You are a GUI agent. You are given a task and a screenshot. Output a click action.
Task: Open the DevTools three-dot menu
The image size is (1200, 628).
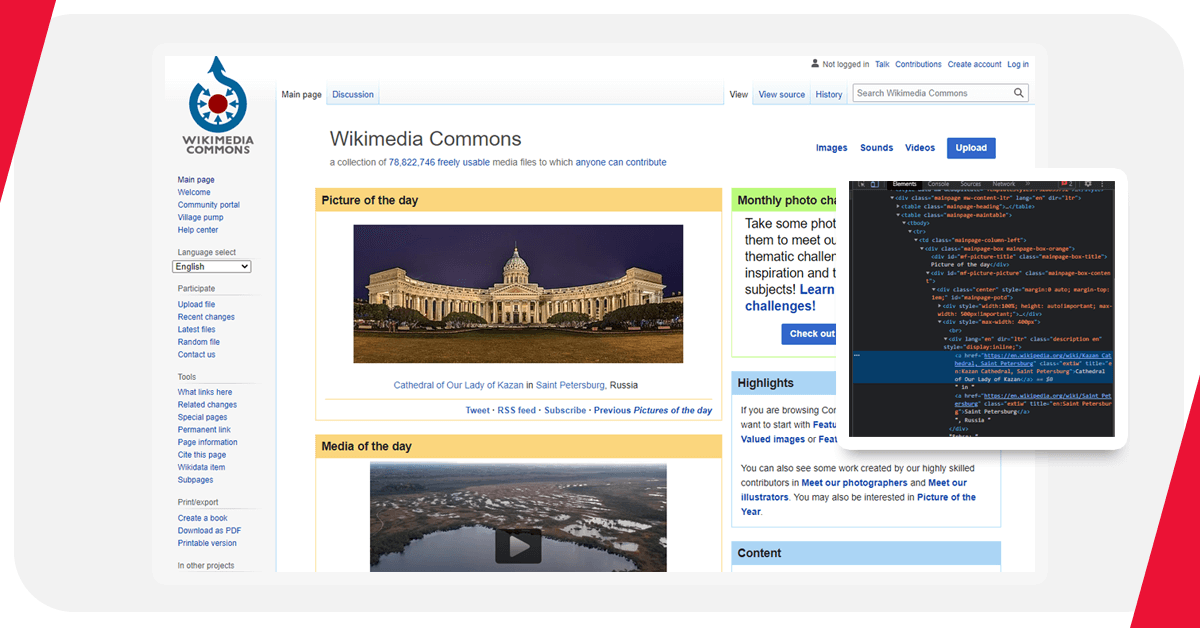(x=1102, y=184)
